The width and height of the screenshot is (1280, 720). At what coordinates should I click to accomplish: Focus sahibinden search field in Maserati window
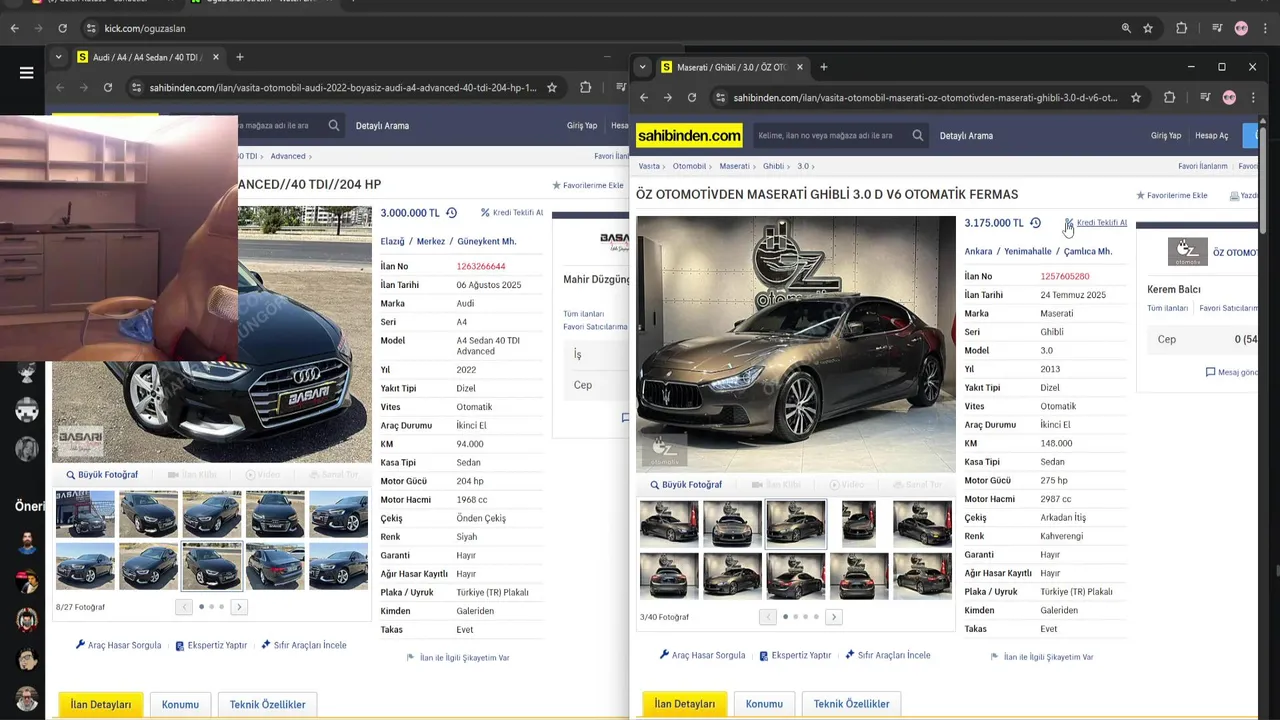(x=833, y=135)
